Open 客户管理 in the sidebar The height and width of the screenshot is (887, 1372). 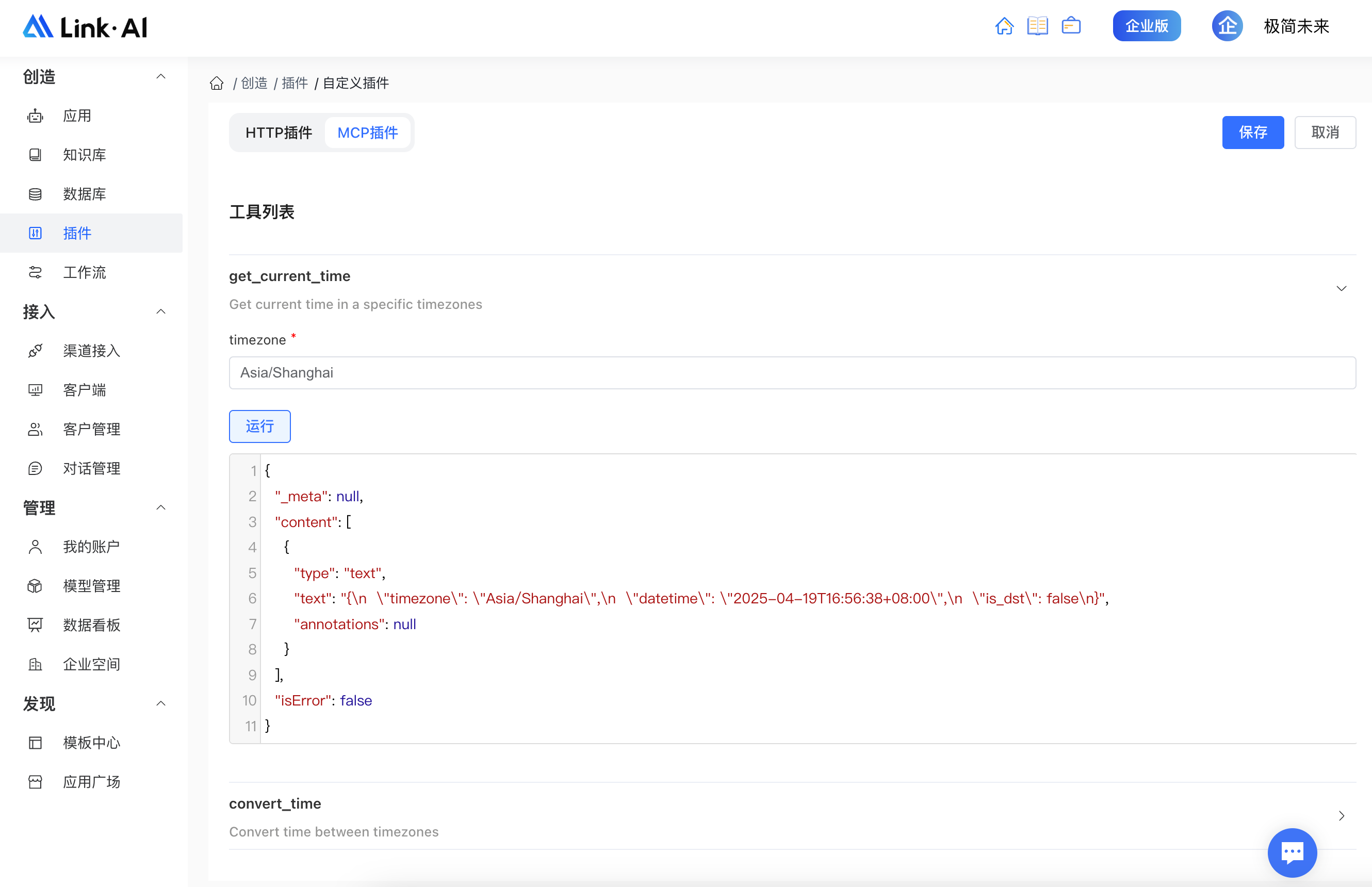(91, 429)
